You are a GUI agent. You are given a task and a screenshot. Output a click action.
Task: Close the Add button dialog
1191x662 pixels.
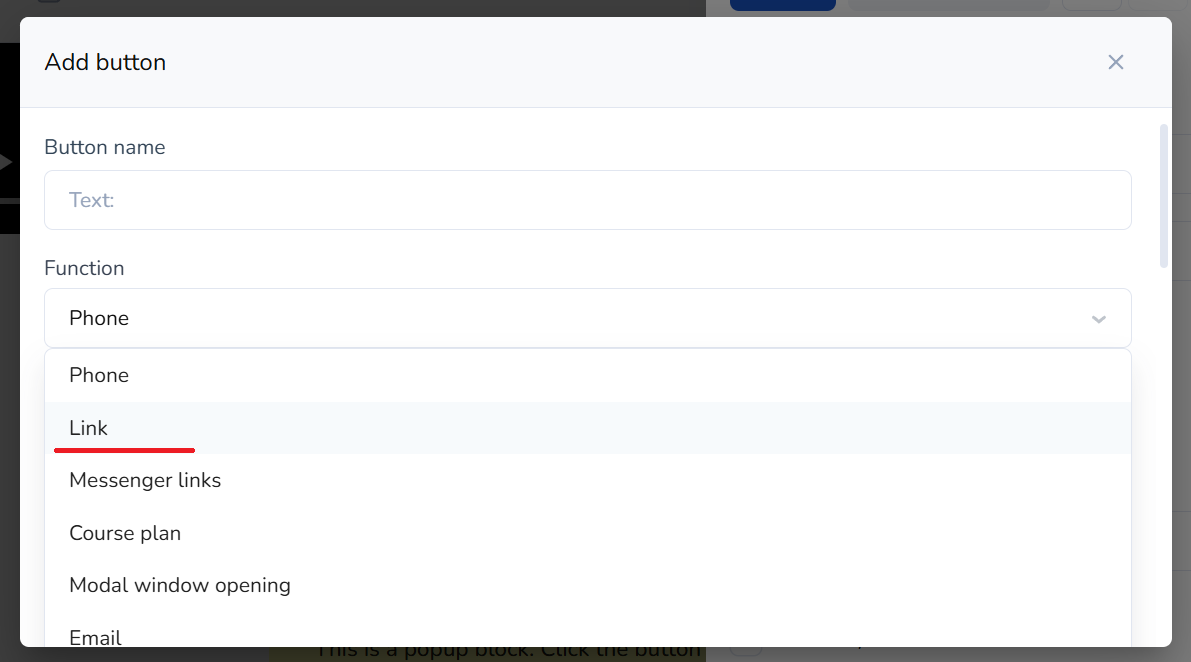pos(1116,62)
